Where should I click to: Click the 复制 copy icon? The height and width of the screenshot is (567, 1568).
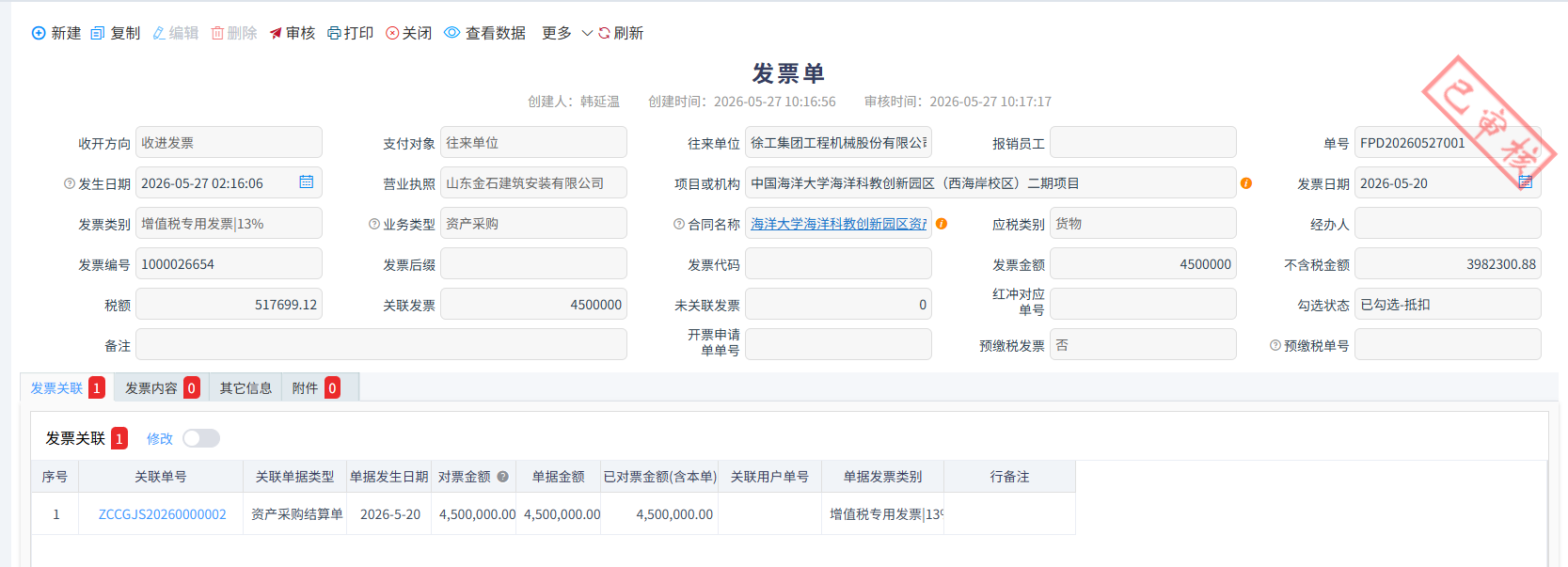click(98, 33)
